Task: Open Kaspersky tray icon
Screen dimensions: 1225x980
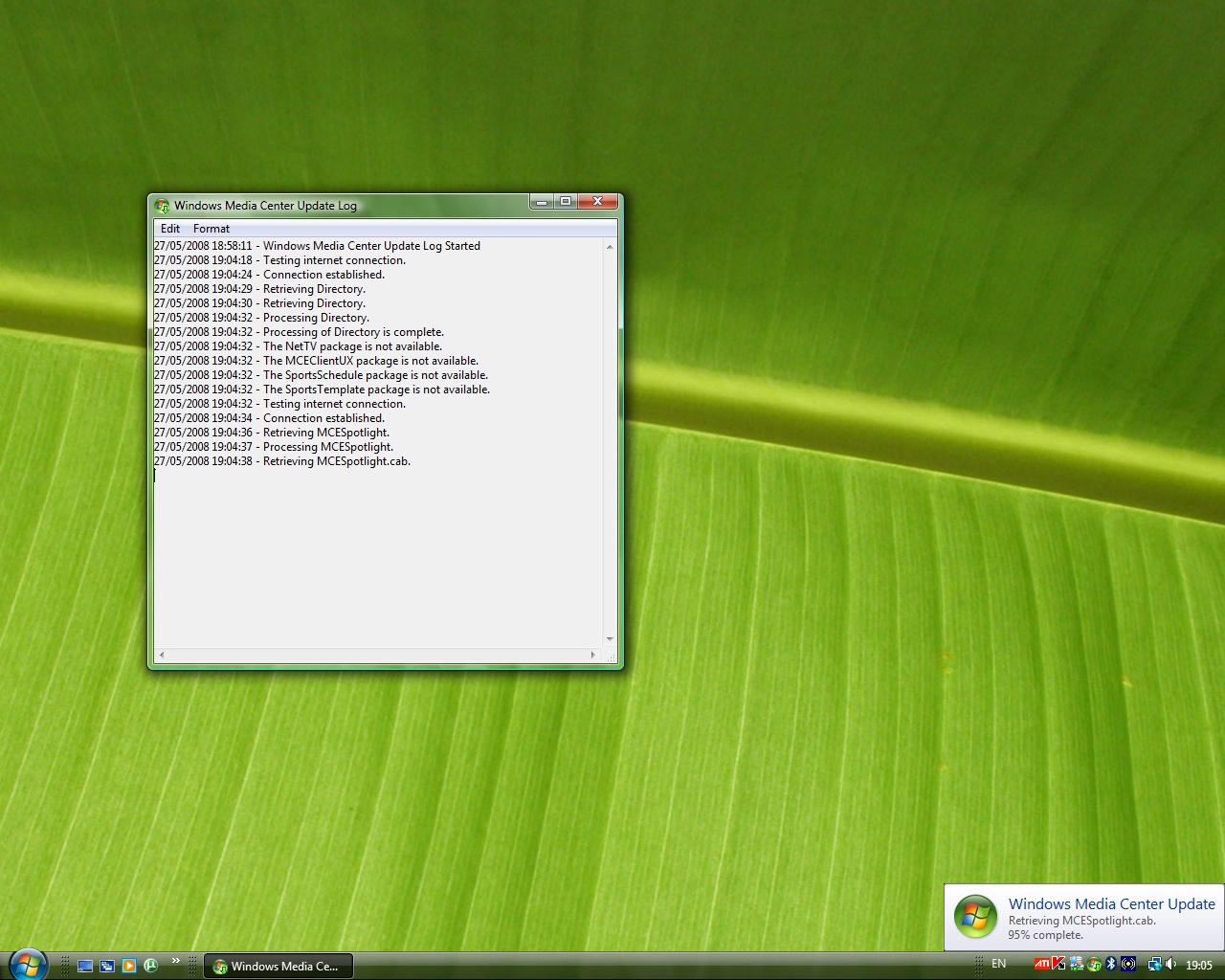Action: [1058, 964]
